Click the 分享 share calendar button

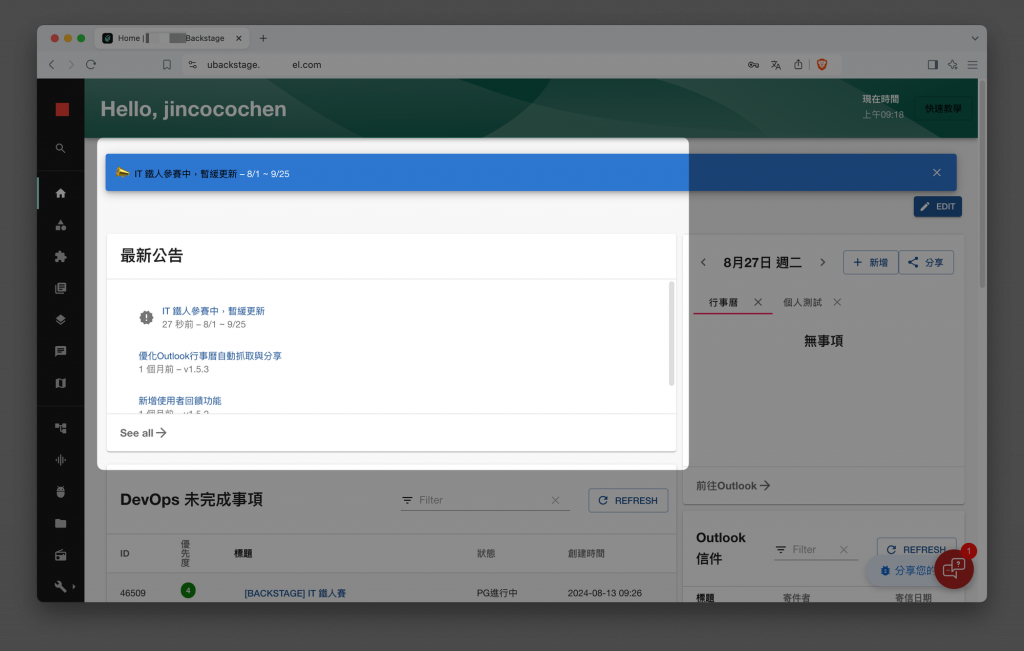pyautogui.click(x=926, y=262)
